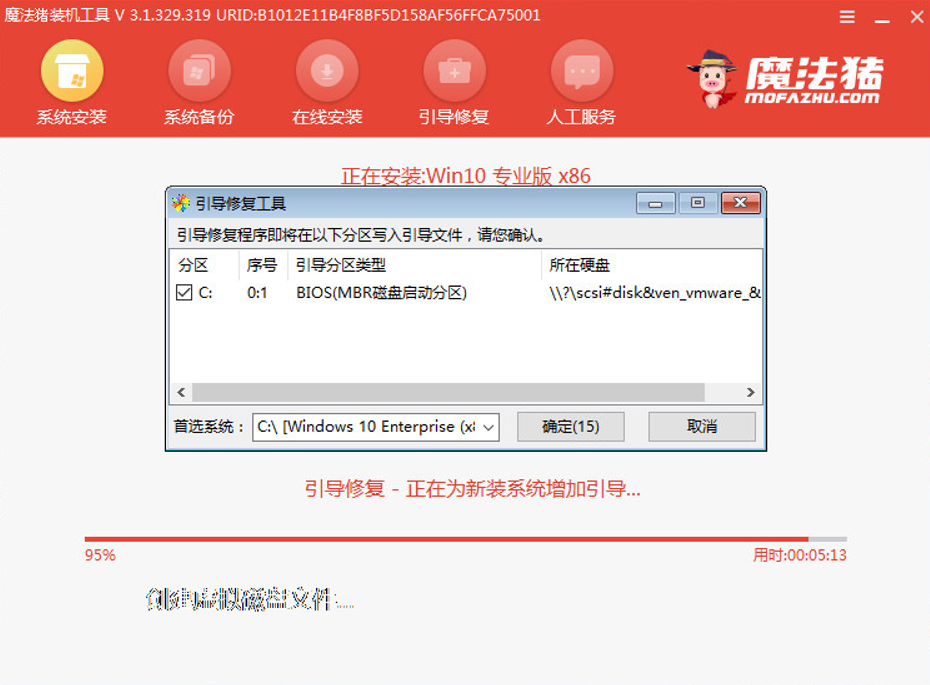Image resolution: width=930 pixels, height=685 pixels.
Task: Select the 系统安装 system install icon
Action: pyautogui.click(x=71, y=73)
